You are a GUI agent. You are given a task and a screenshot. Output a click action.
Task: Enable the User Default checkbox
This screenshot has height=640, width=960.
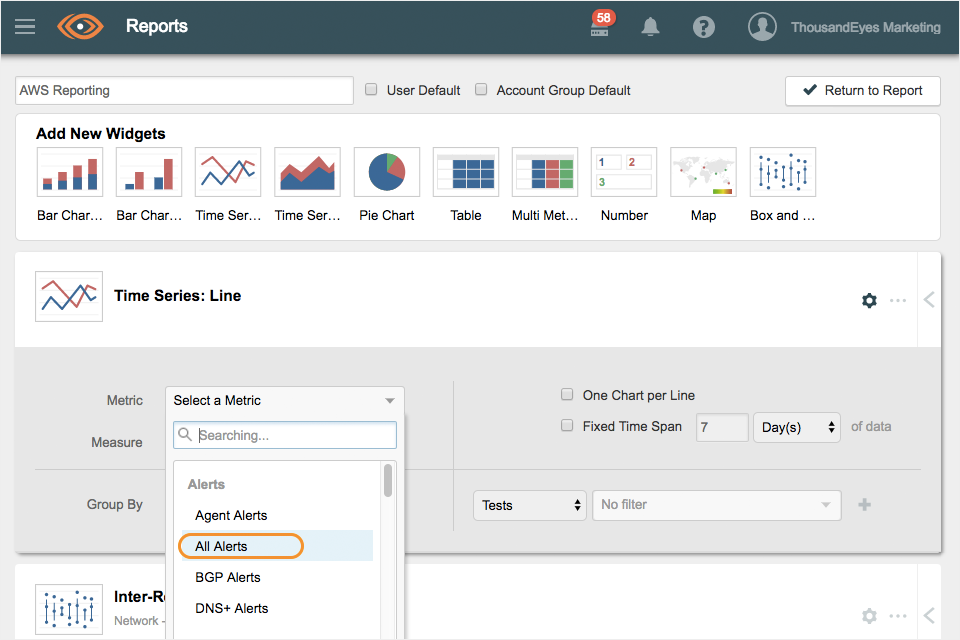pos(371,90)
